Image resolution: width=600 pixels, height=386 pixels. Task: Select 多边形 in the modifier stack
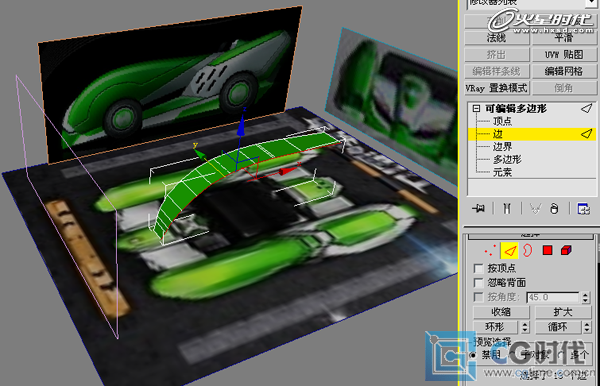click(x=507, y=159)
